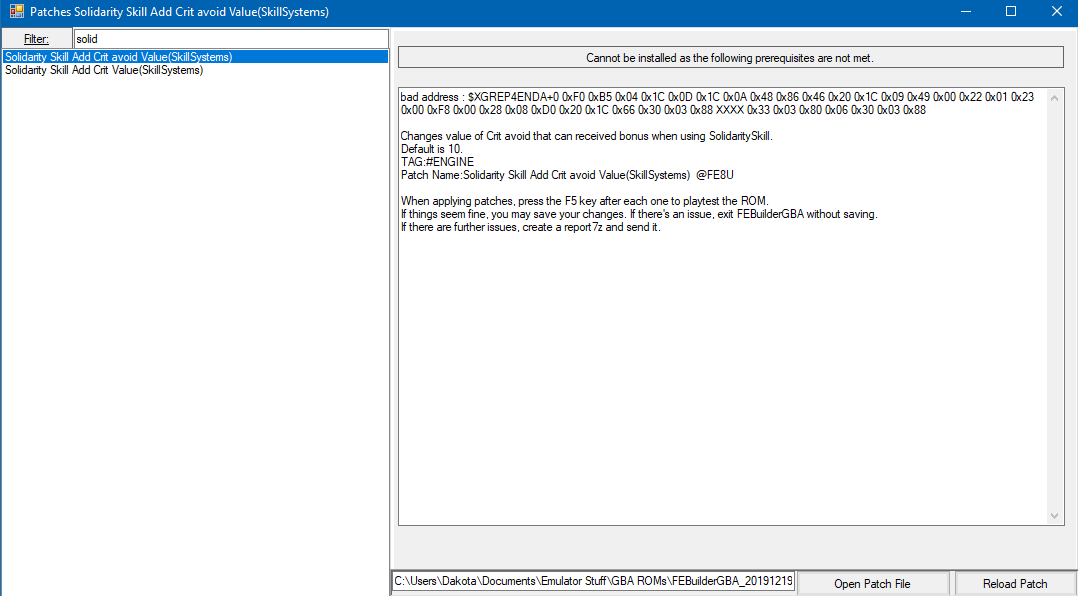Click the window title bar text

click(180, 12)
